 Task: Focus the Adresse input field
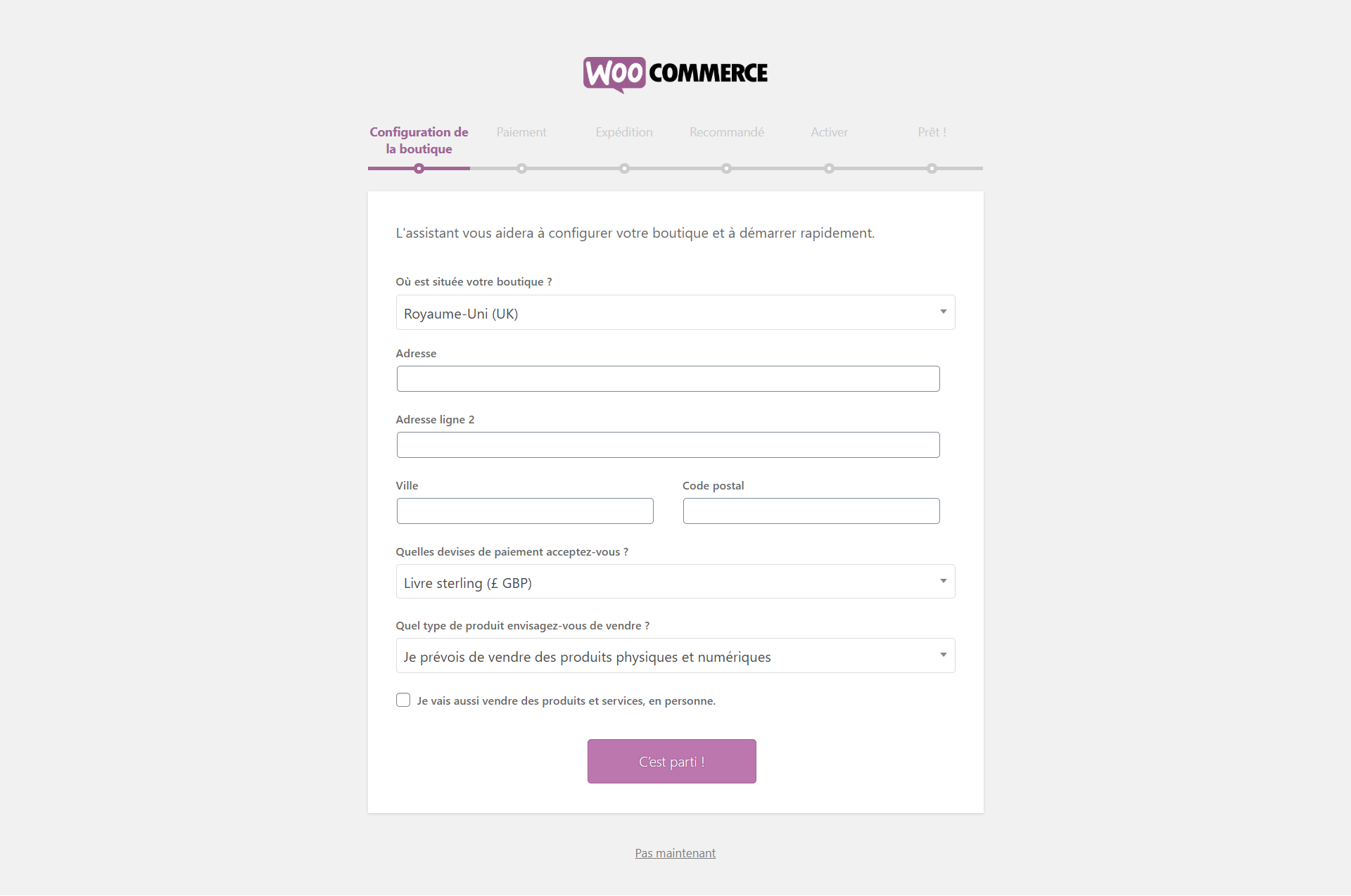tap(668, 378)
